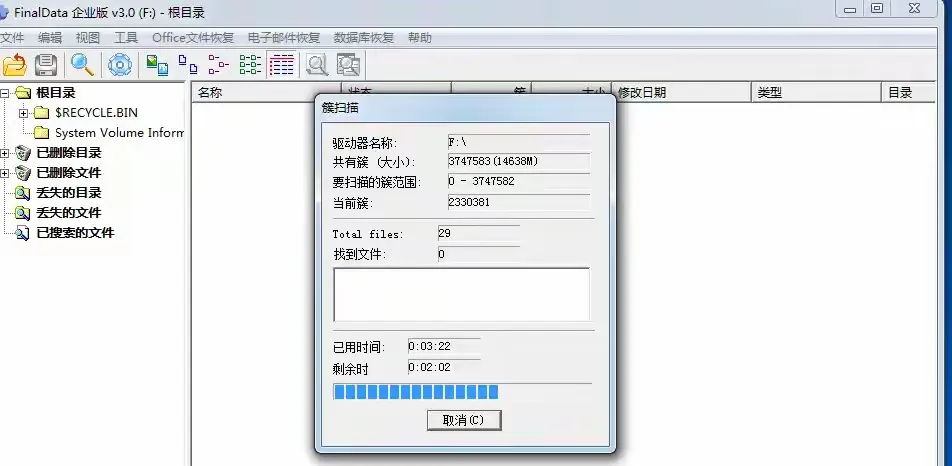Select System Volume Information label in tree
This screenshot has height=466, width=952.
(x=119, y=133)
